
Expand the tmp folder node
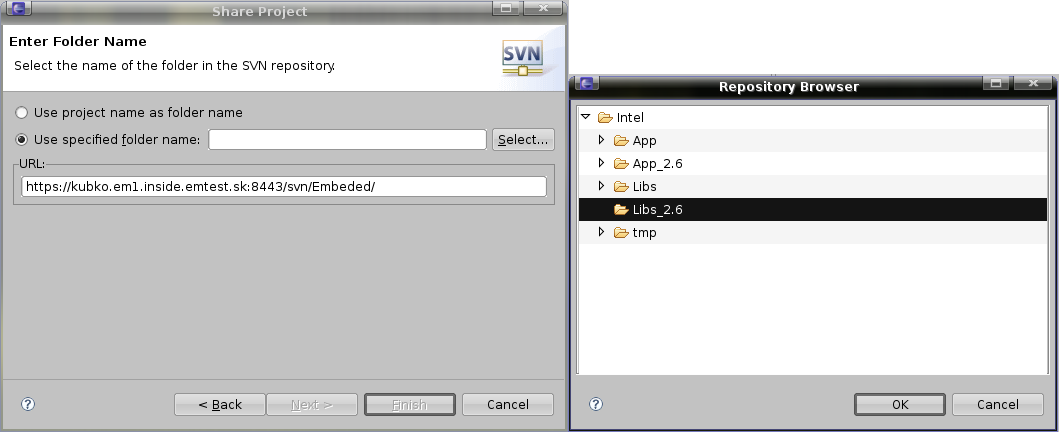point(601,232)
